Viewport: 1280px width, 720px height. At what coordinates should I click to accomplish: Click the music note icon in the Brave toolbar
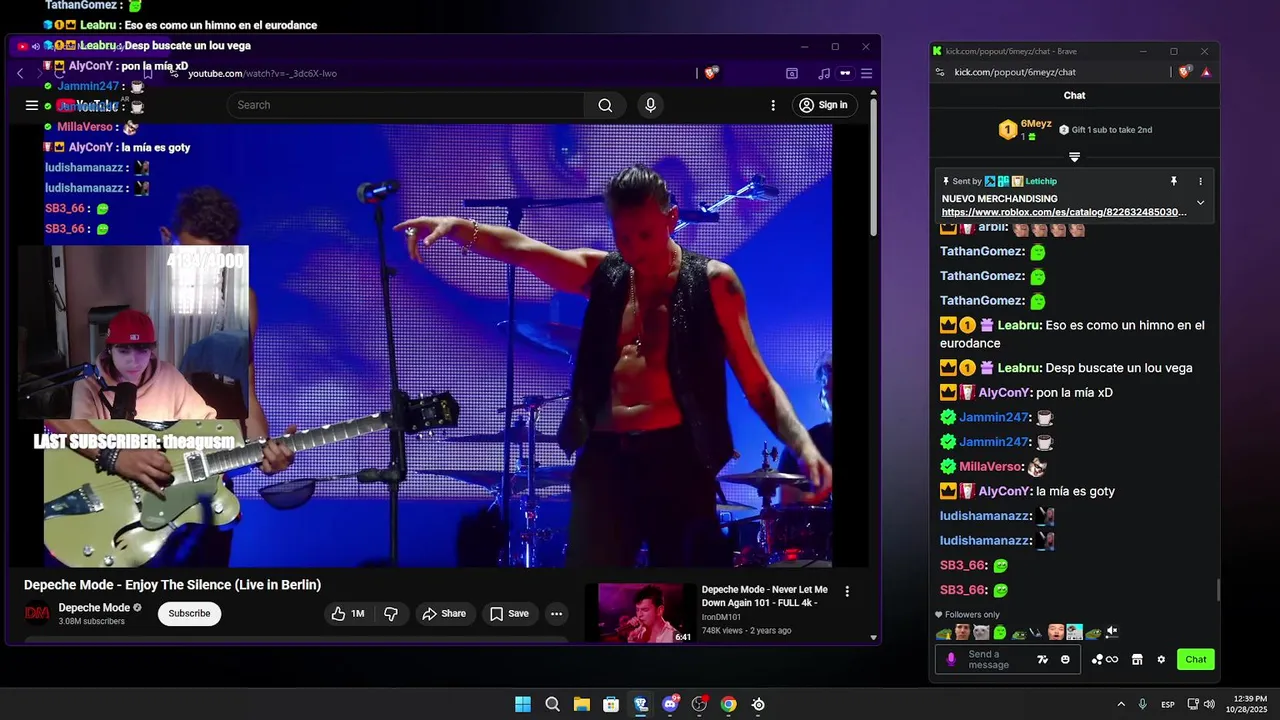coord(824,73)
